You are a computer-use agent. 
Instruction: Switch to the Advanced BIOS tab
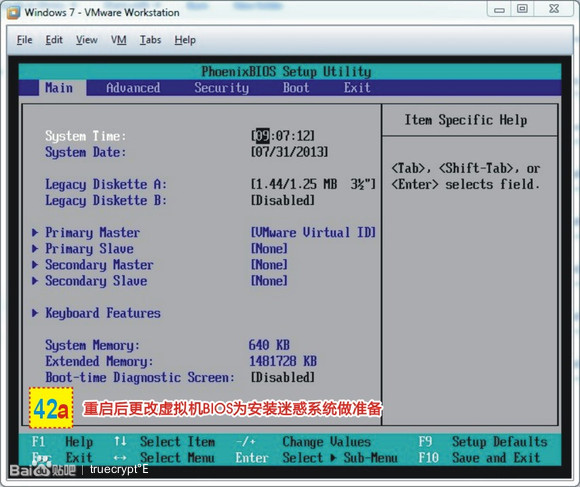133,88
